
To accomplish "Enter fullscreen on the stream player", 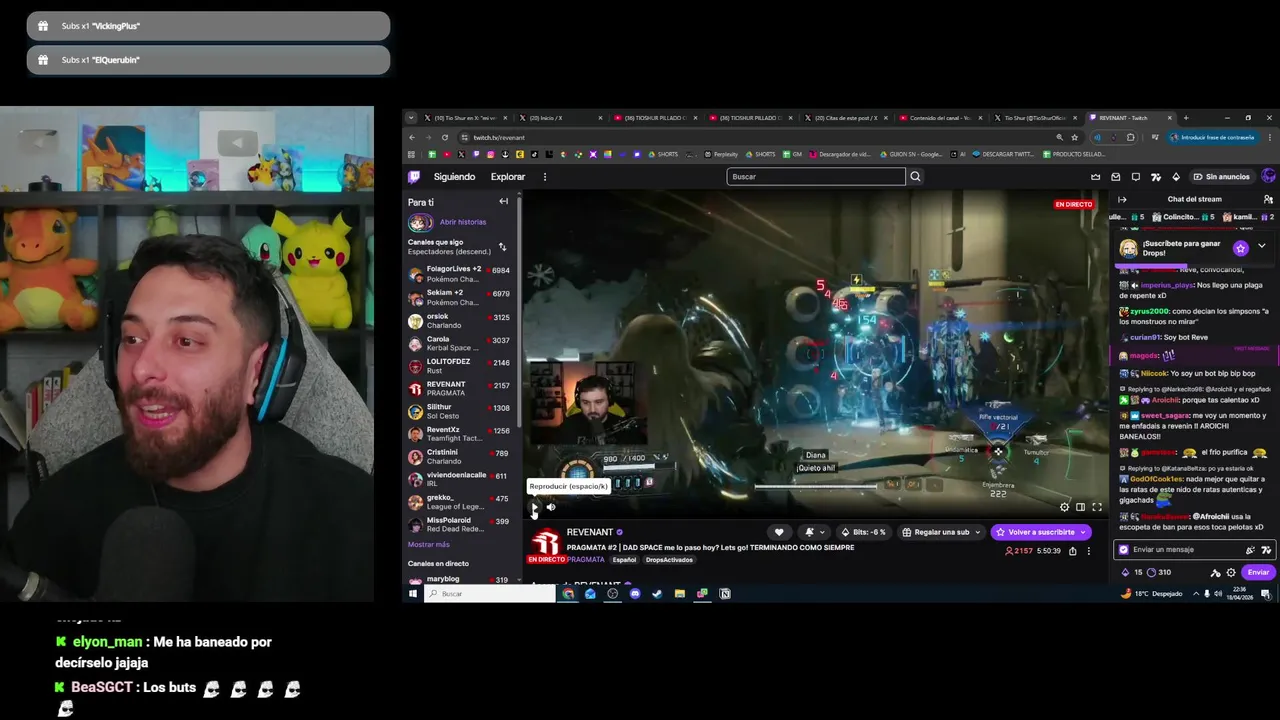I will [1096, 507].
